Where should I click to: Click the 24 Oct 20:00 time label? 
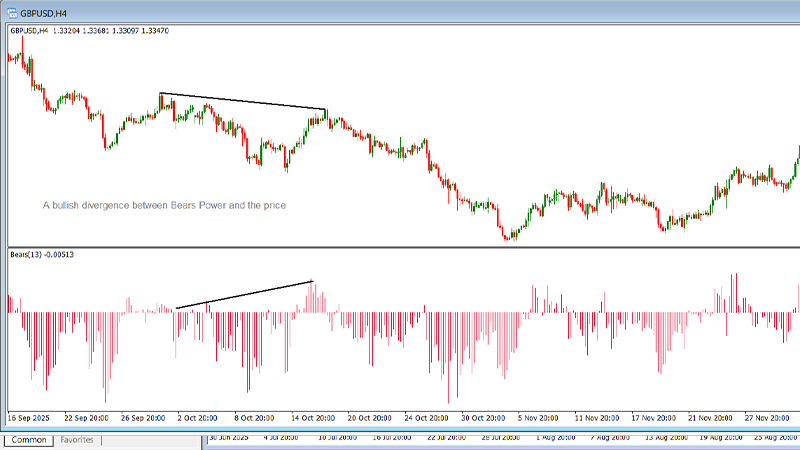pyautogui.click(x=426, y=418)
